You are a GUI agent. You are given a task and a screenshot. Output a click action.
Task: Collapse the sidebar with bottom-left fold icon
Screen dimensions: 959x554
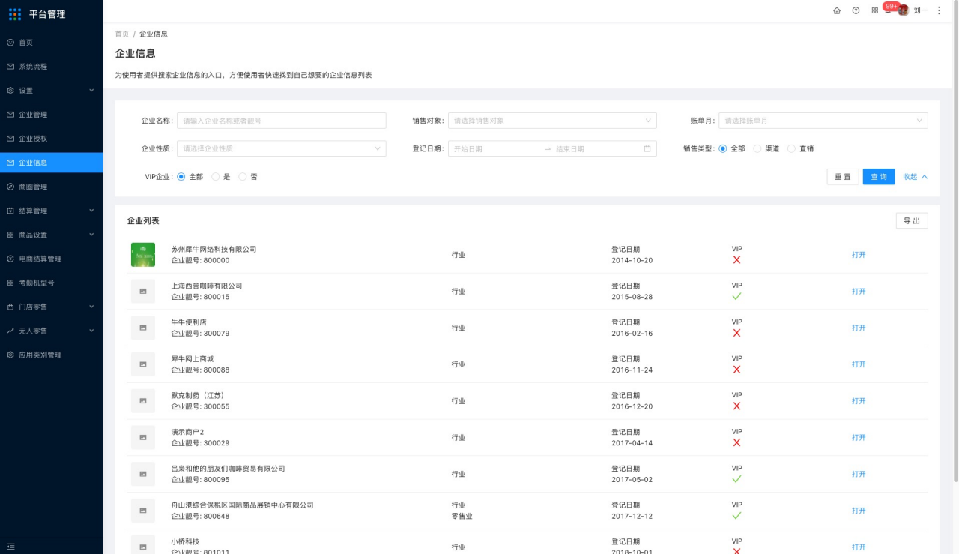tap(10, 547)
